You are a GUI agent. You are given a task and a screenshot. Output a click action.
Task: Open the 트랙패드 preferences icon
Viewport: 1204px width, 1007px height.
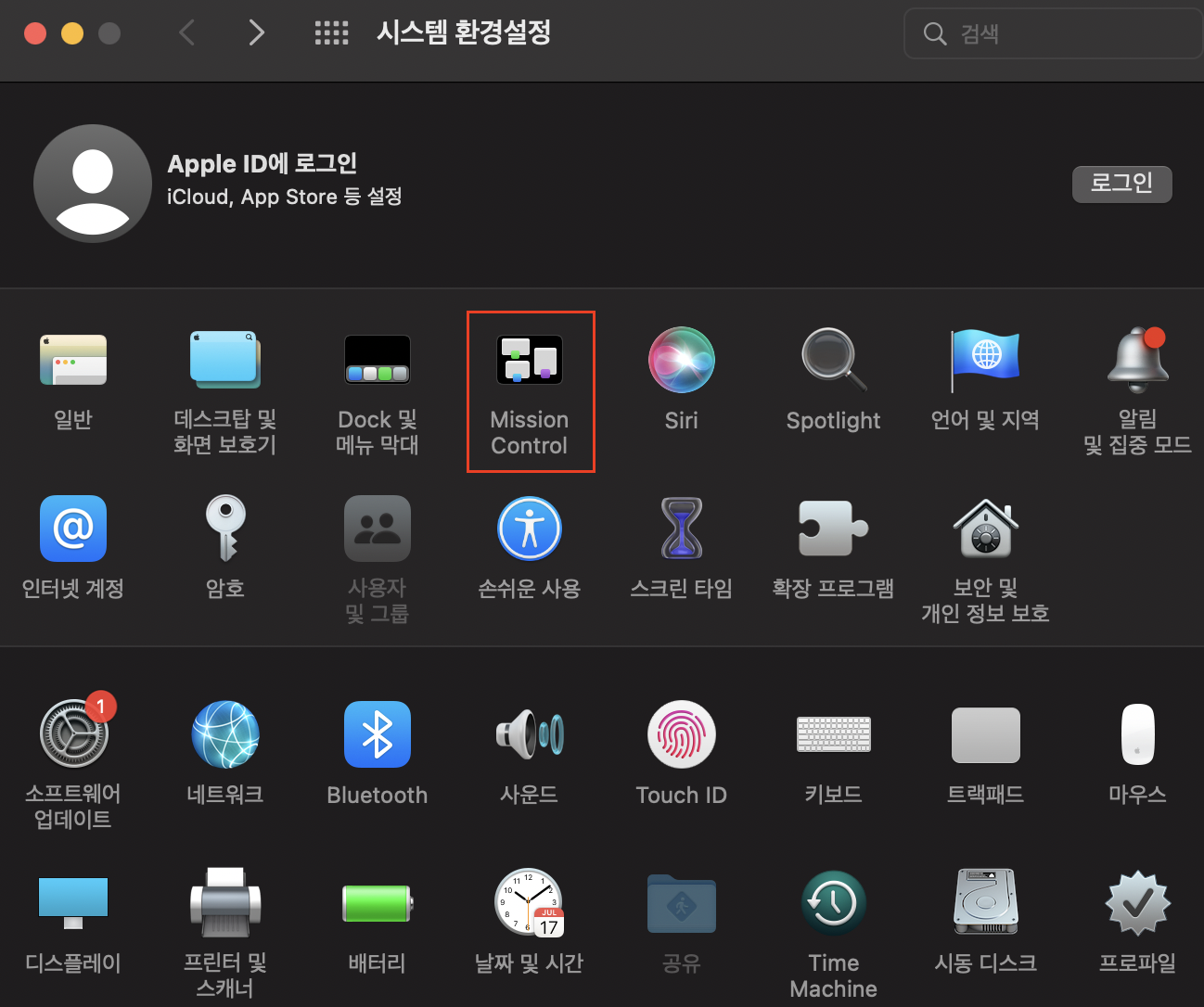point(986,734)
